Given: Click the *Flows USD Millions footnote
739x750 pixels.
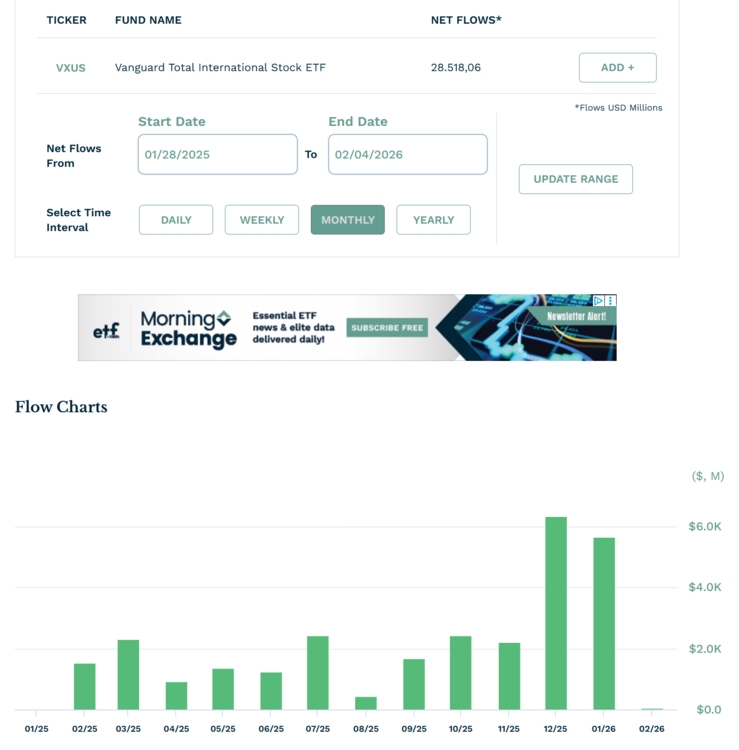Looking at the screenshot, I should pos(618,108).
